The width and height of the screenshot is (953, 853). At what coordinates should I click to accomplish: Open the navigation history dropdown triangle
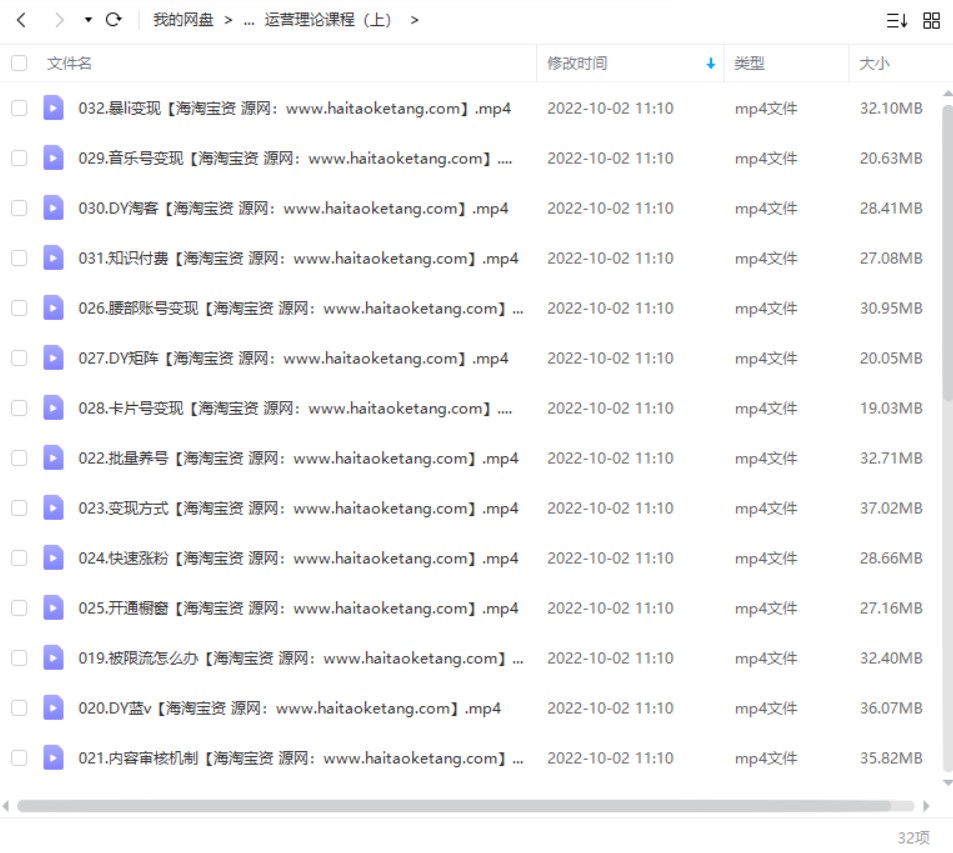pyautogui.click(x=88, y=20)
